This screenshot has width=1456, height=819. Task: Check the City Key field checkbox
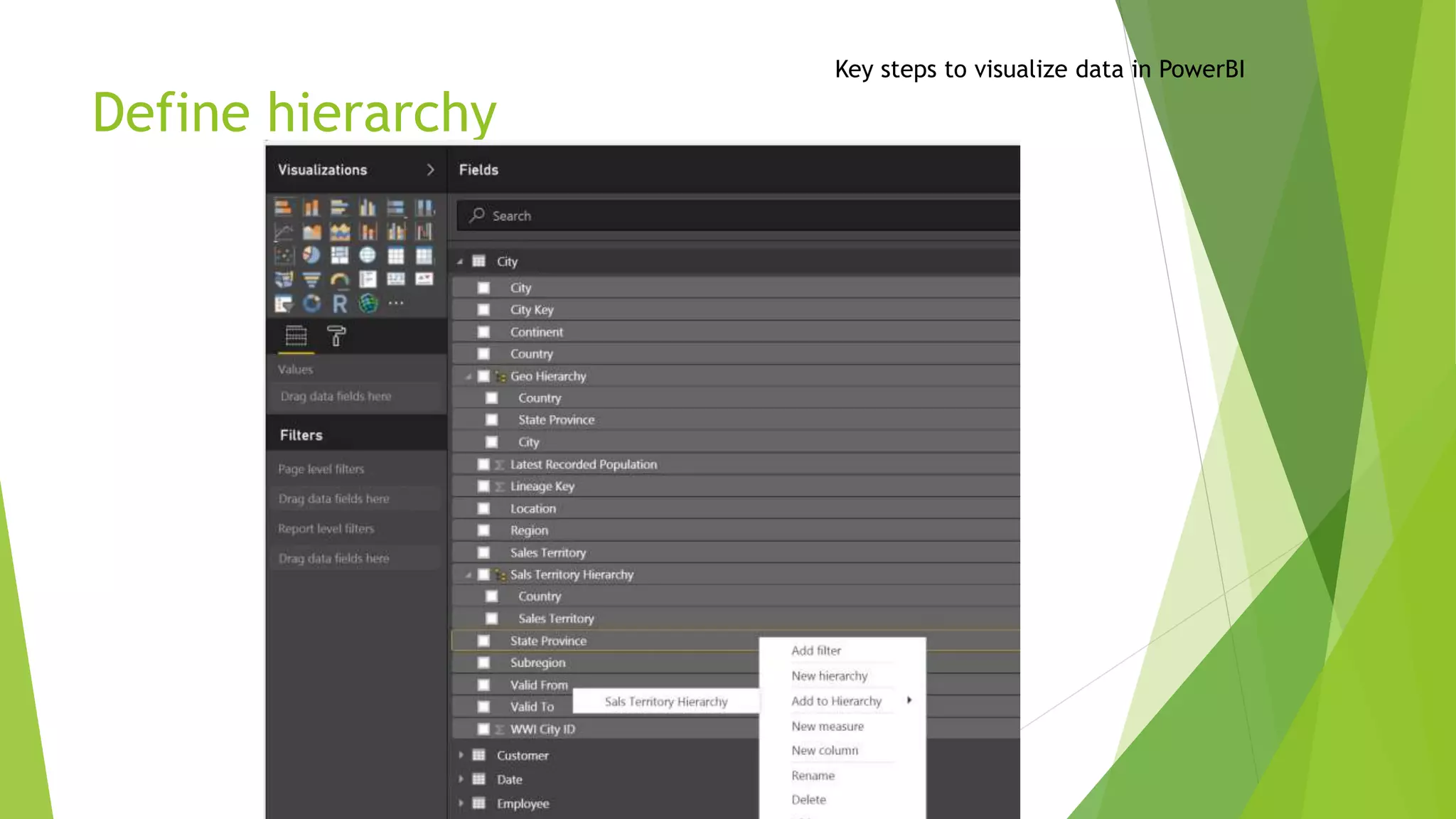tap(483, 310)
